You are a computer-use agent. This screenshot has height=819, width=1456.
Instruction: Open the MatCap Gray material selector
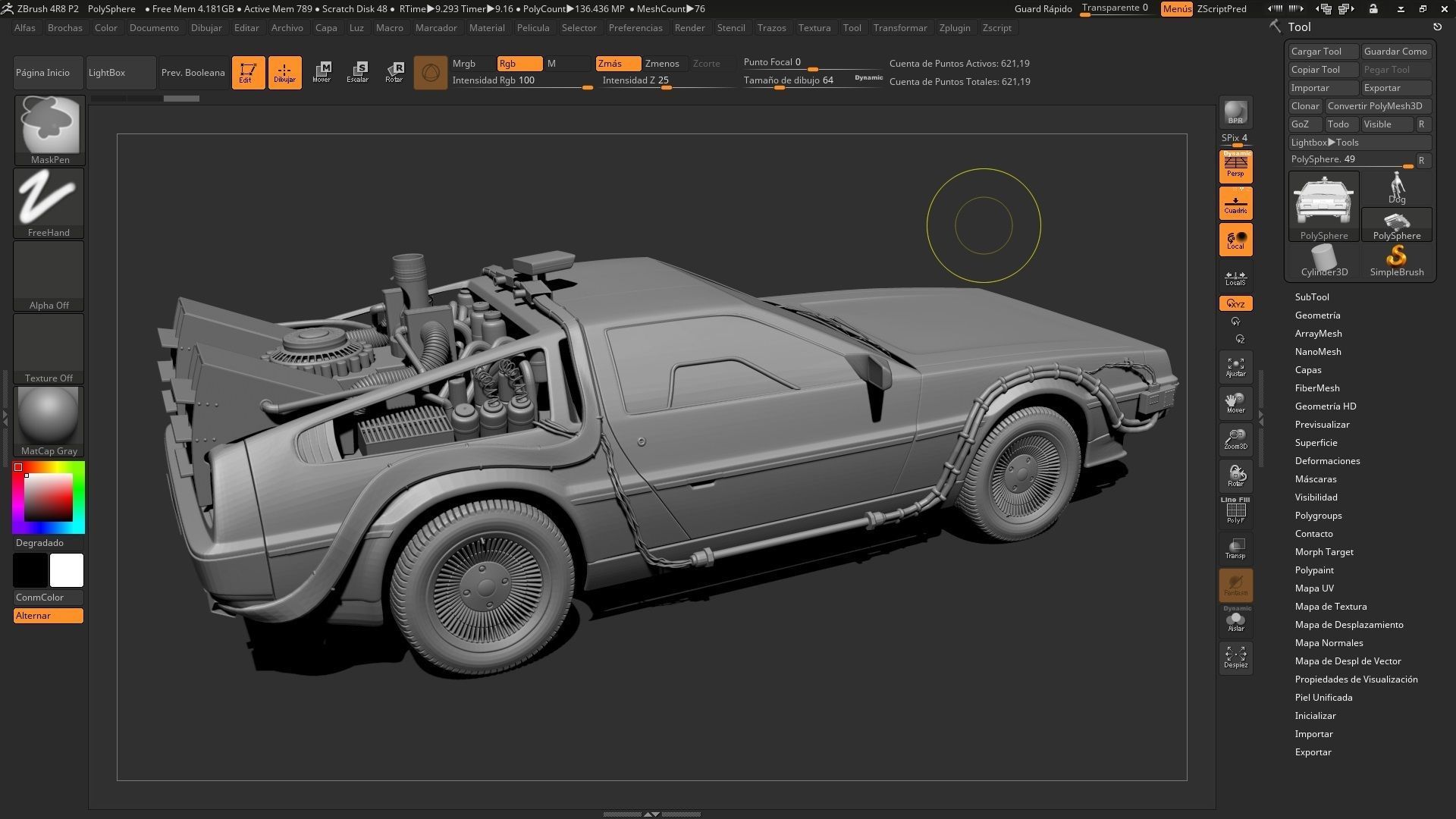coord(49,421)
